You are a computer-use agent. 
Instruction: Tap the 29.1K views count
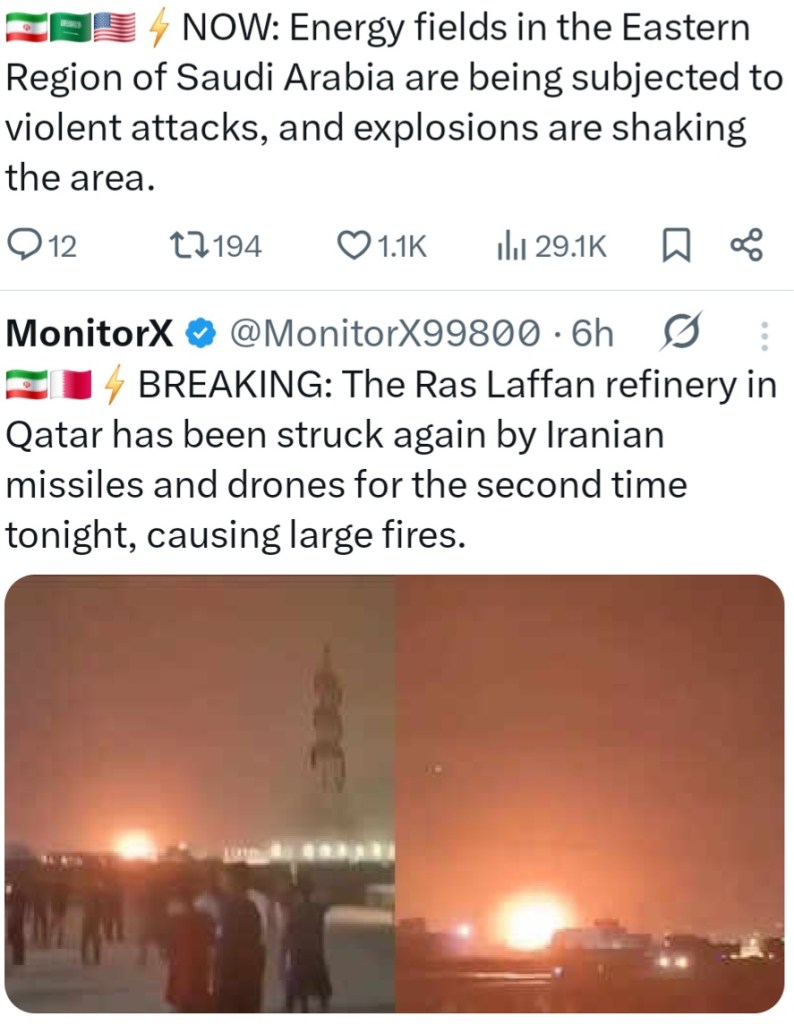570,246
